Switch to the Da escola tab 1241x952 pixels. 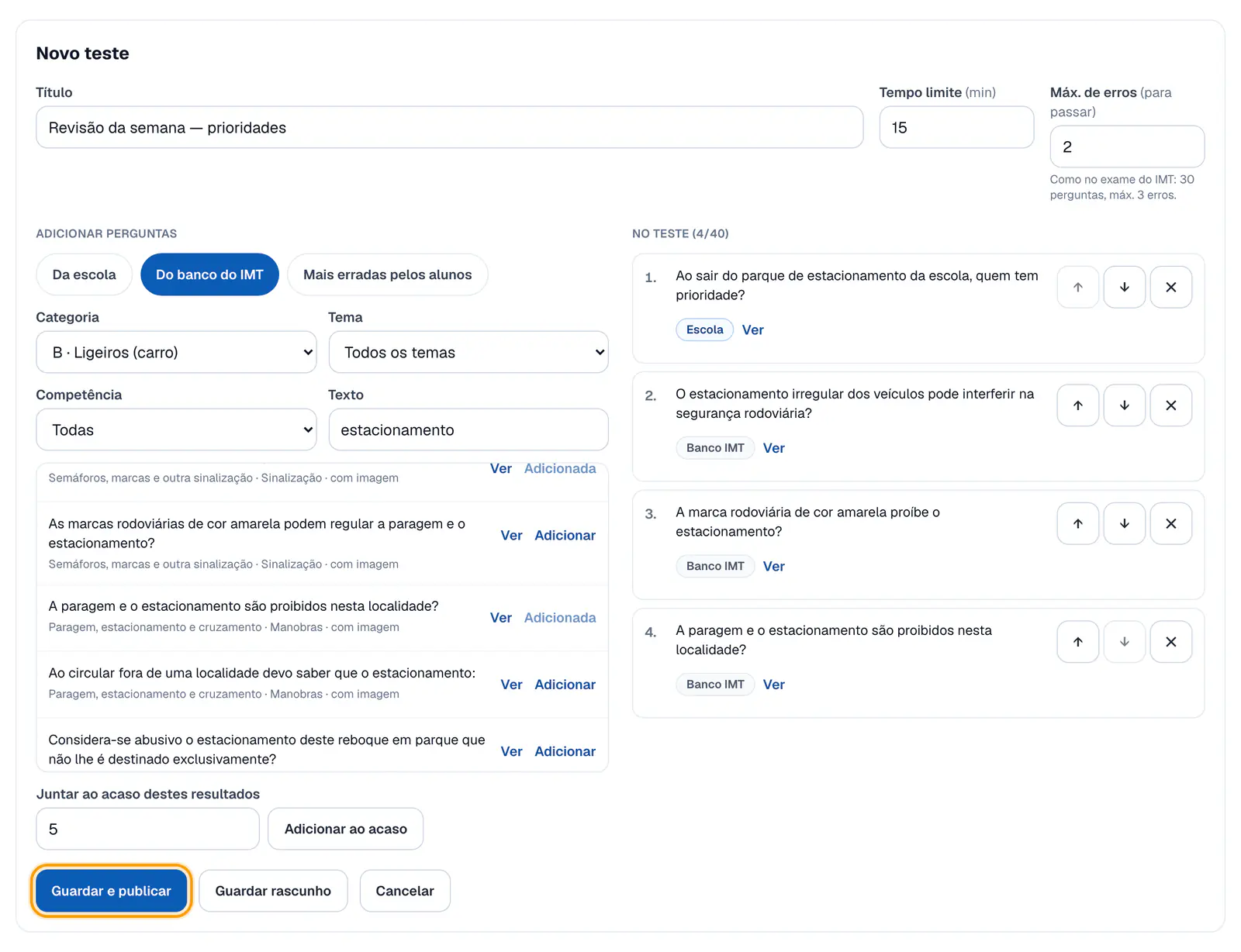(x=84, y=274)
